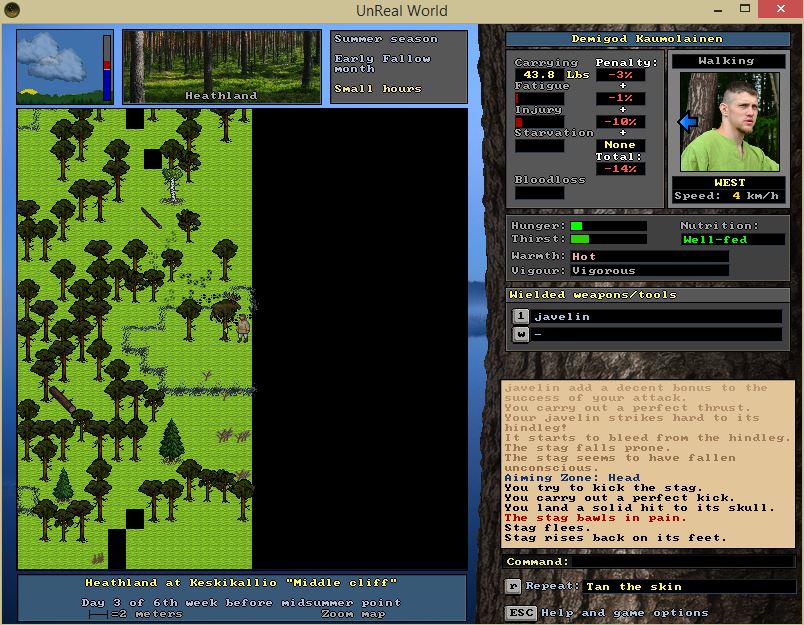Click the weather sky thumbnail

pyautogui.click(x=59, y=67)
